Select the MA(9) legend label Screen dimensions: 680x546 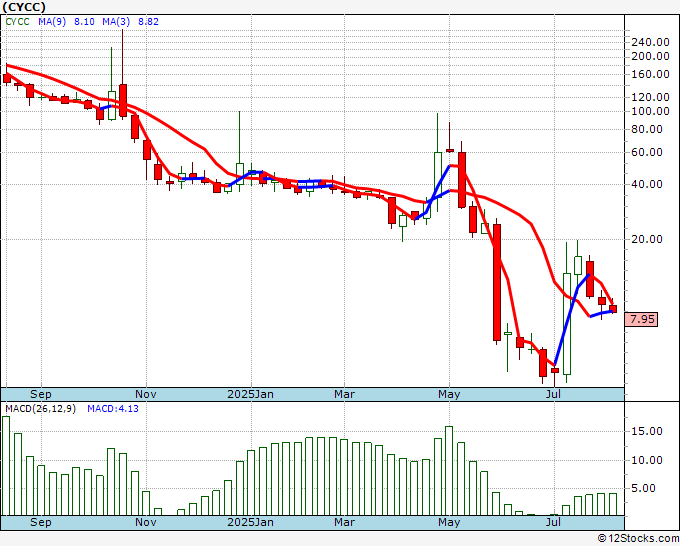(52, 22)
